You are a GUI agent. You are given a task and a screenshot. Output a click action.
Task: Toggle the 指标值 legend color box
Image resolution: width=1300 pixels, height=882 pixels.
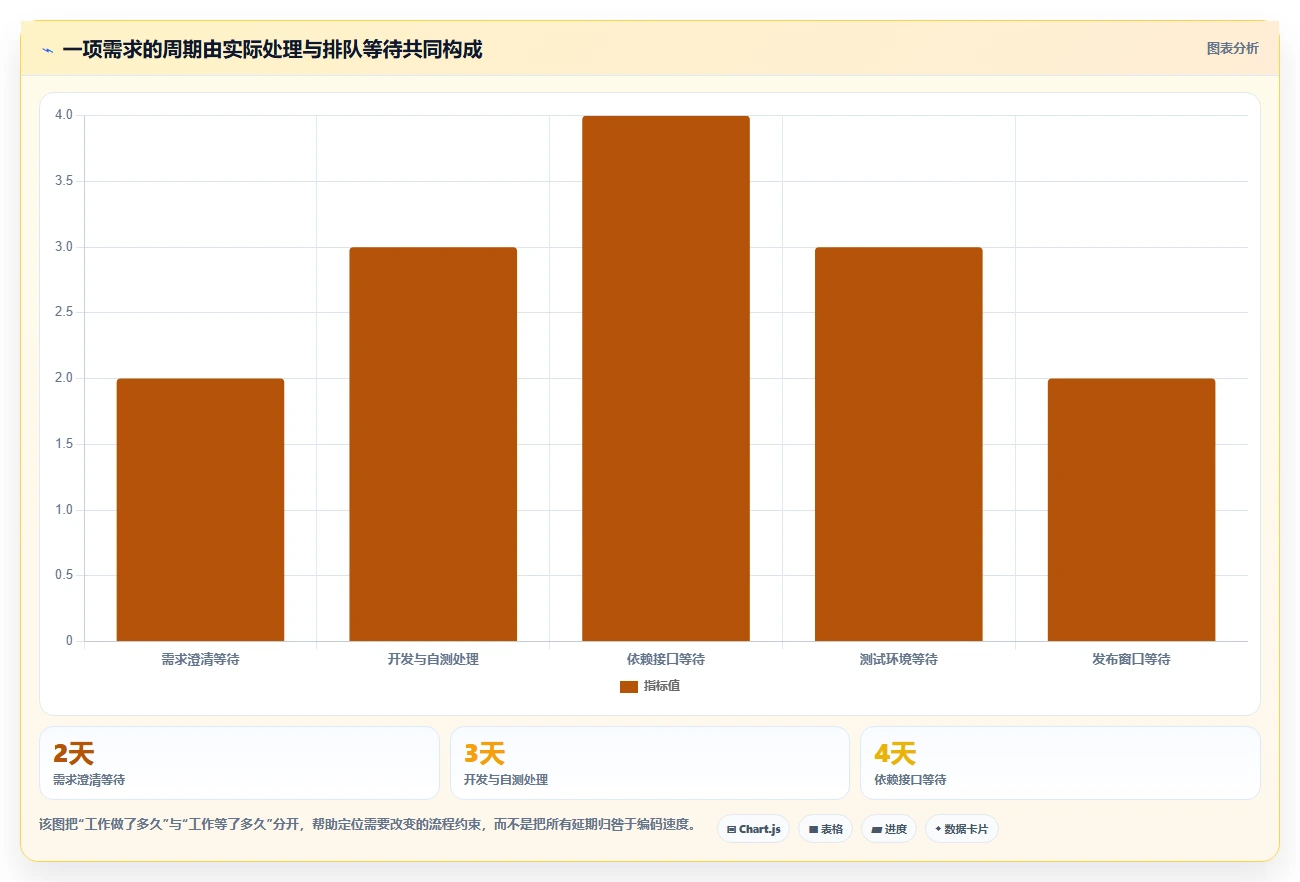[x=629, y=686]
